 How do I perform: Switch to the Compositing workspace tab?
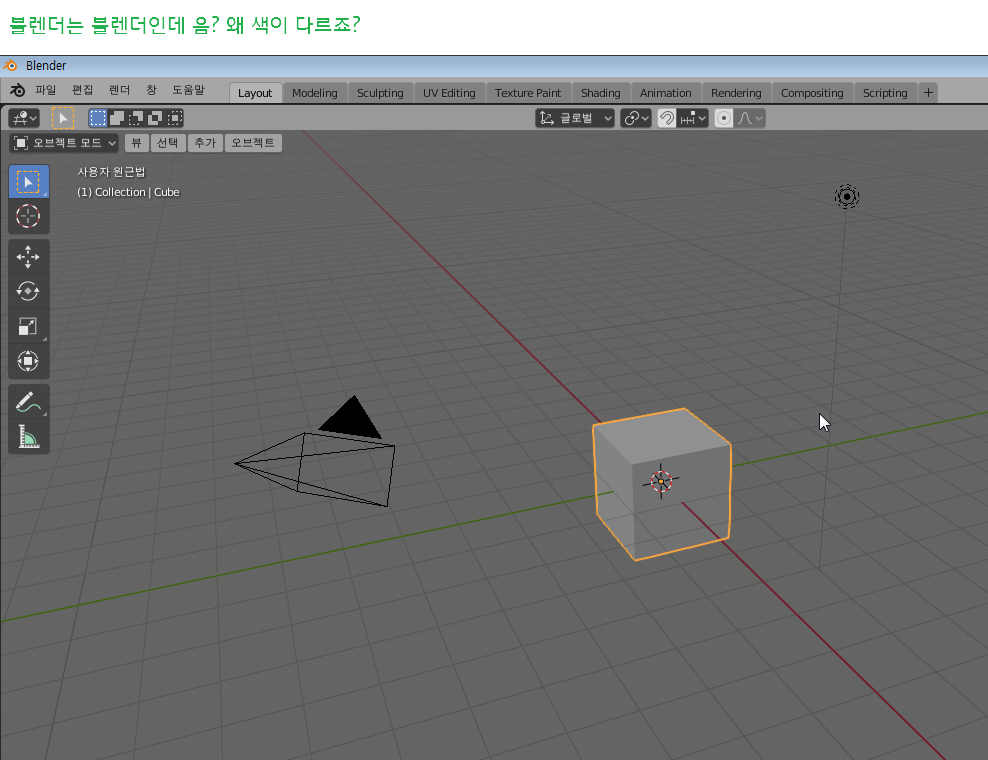tap(812, 93)
